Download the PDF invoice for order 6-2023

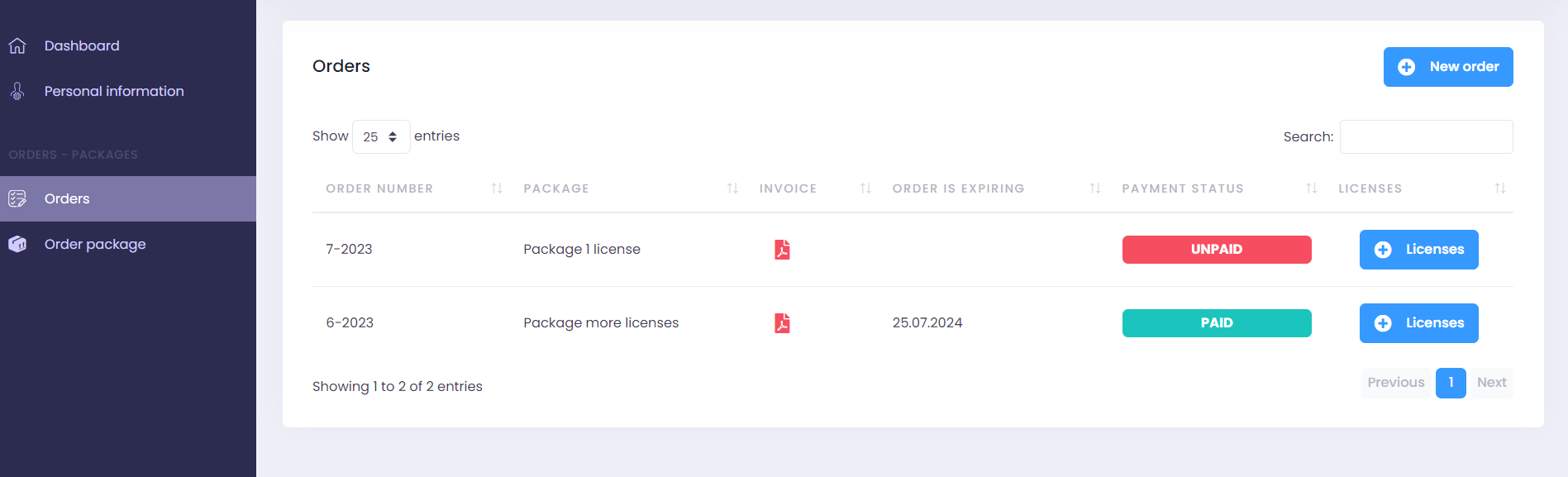pos(782,323)
